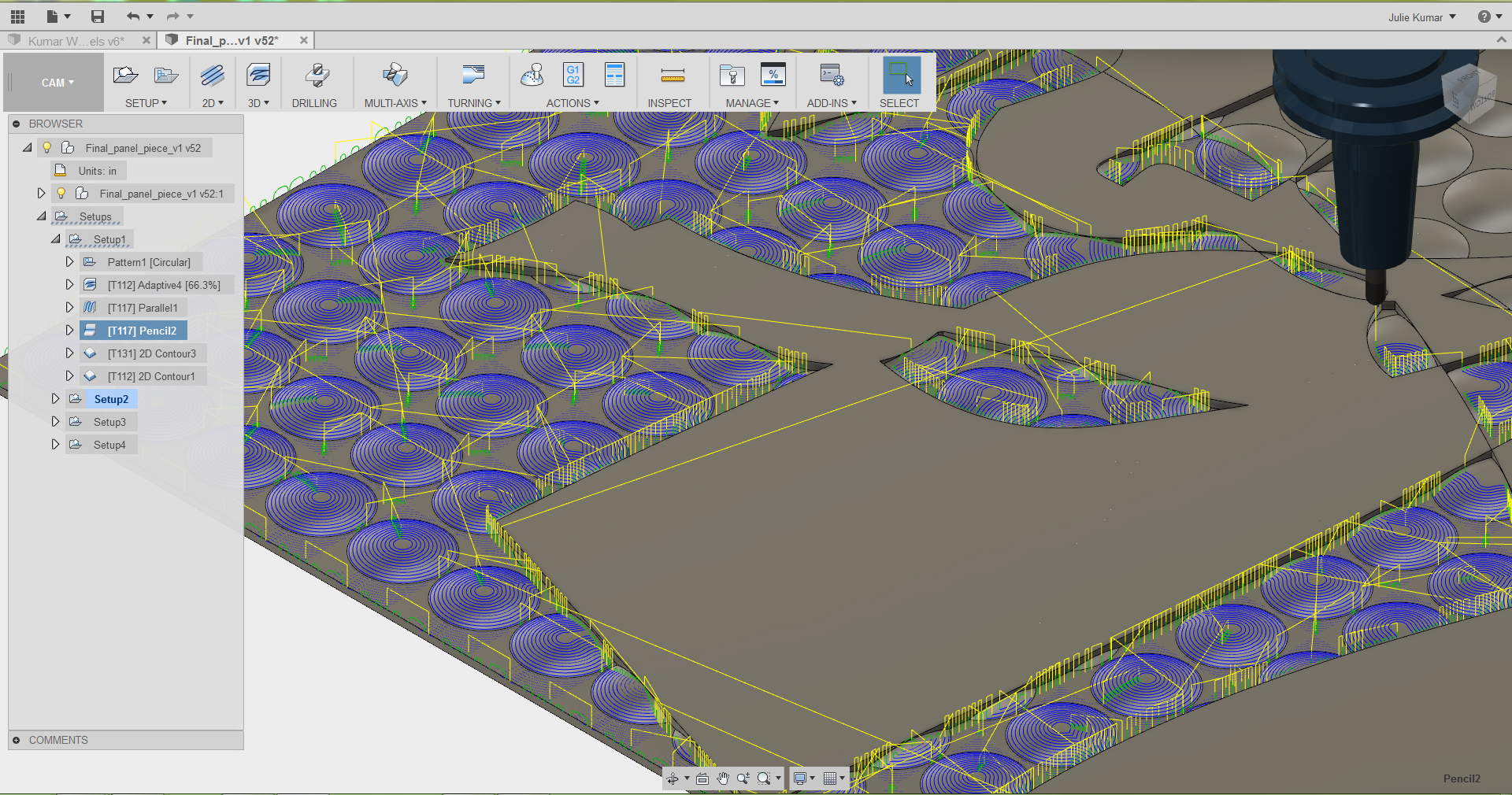This screenshot has height=795, width=1512.
Task: Open the 2D menu label
Action: coord(213,103)
